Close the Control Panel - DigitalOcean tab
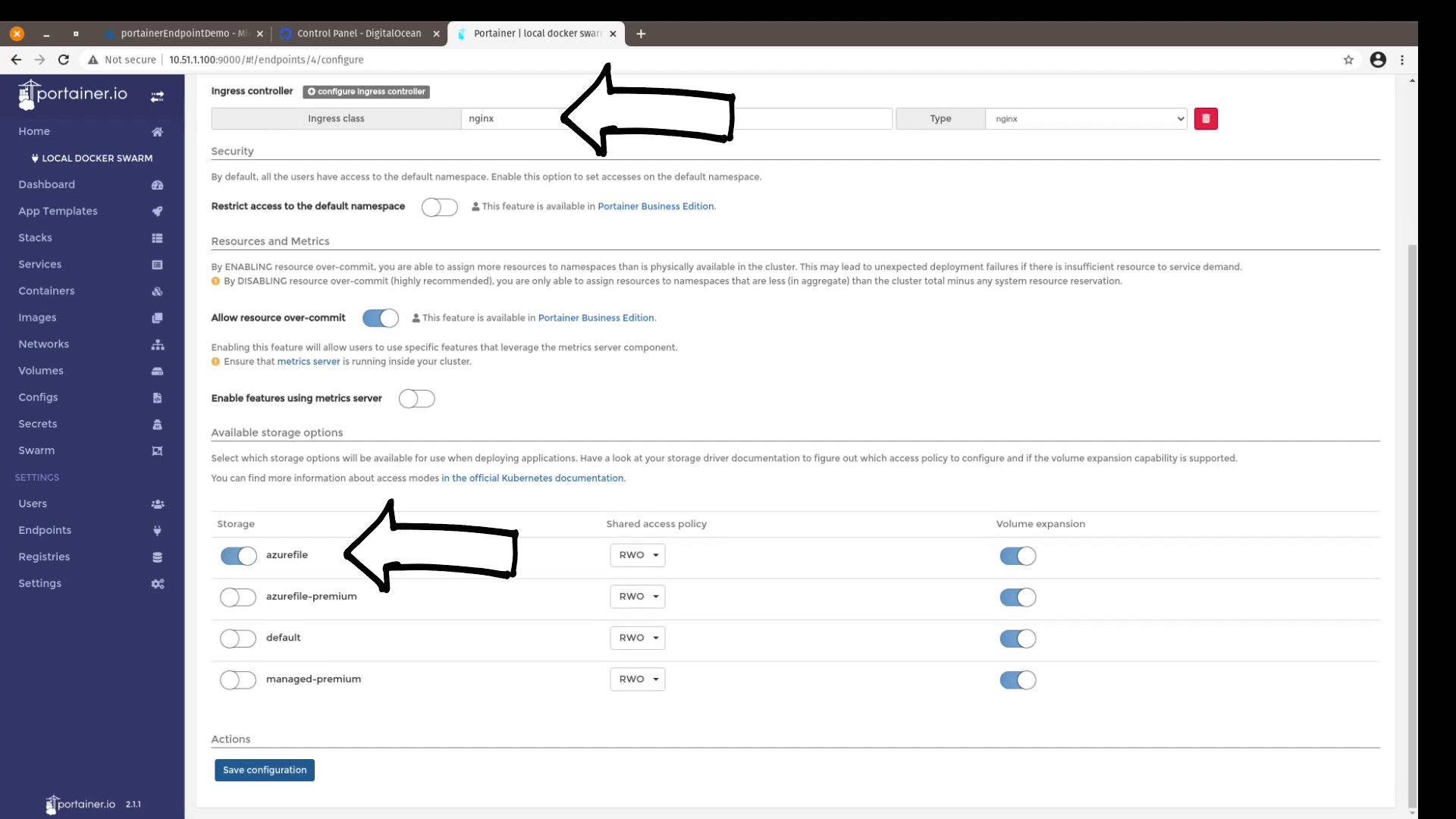The width and height of the screenshot is (1456, 819). (436, 34)
